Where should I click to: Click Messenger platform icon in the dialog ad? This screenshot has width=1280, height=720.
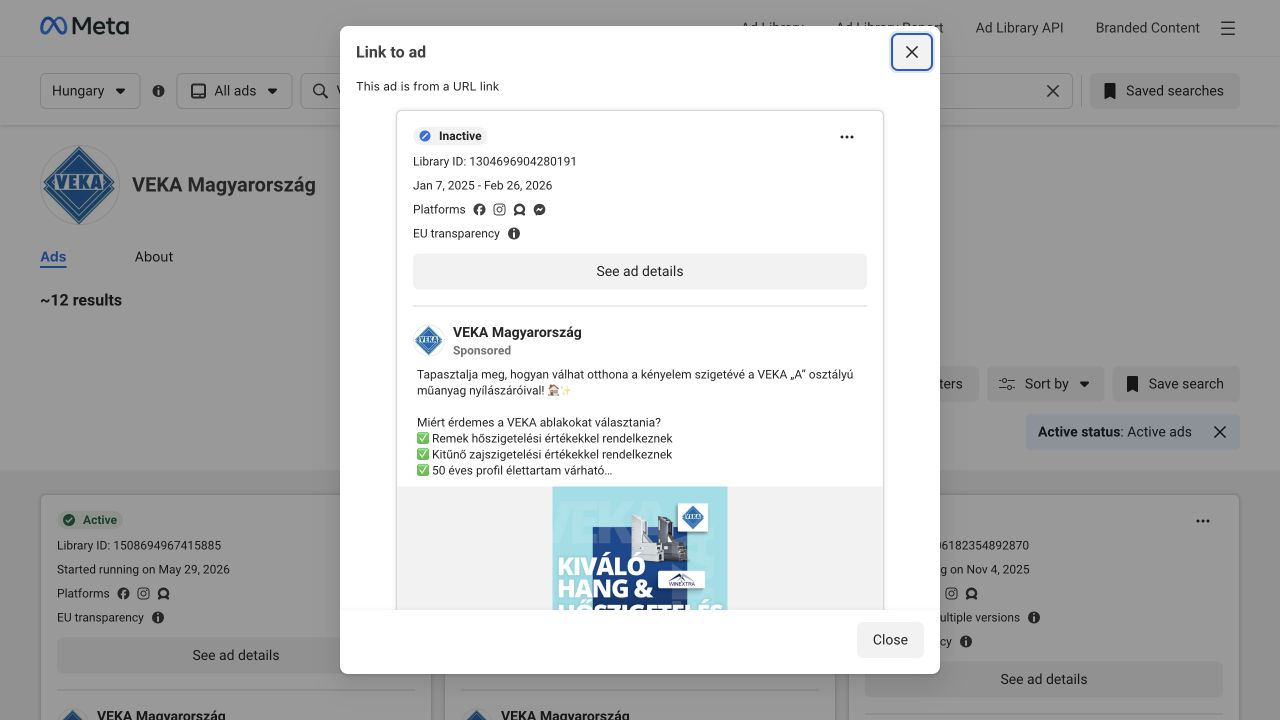(x=539, y=210)
